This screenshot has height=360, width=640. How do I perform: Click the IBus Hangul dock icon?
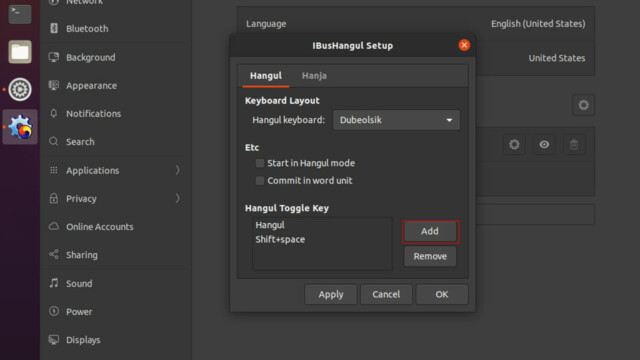20,127
